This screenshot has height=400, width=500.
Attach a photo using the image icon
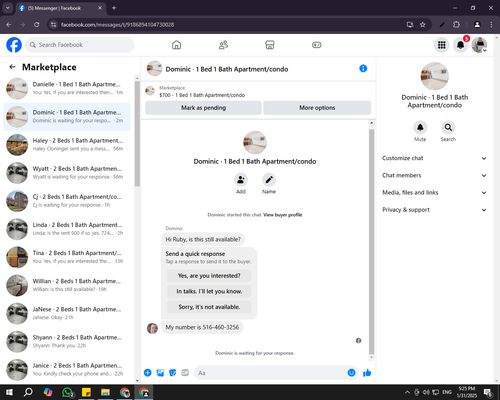point(160,373)
